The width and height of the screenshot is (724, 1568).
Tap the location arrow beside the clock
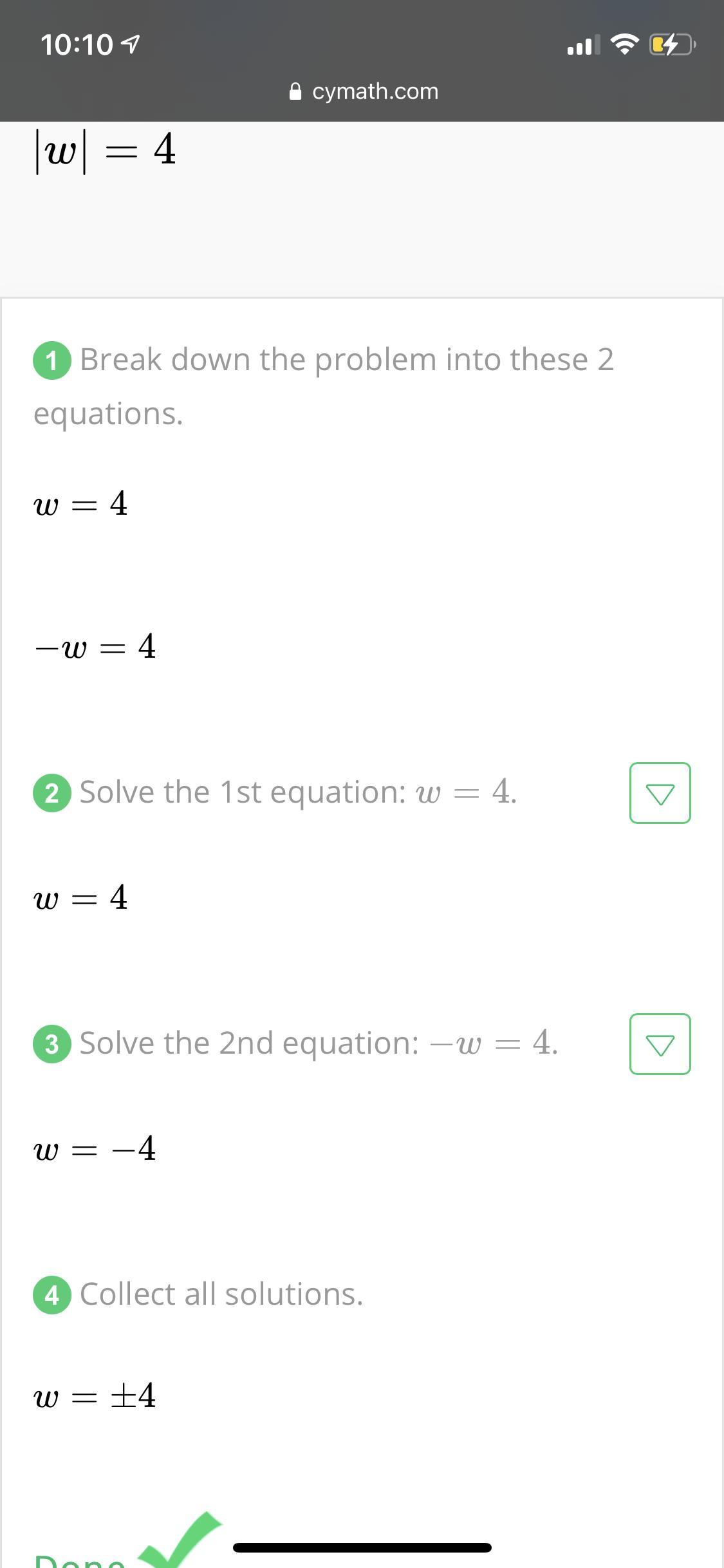tap(130, 44)
